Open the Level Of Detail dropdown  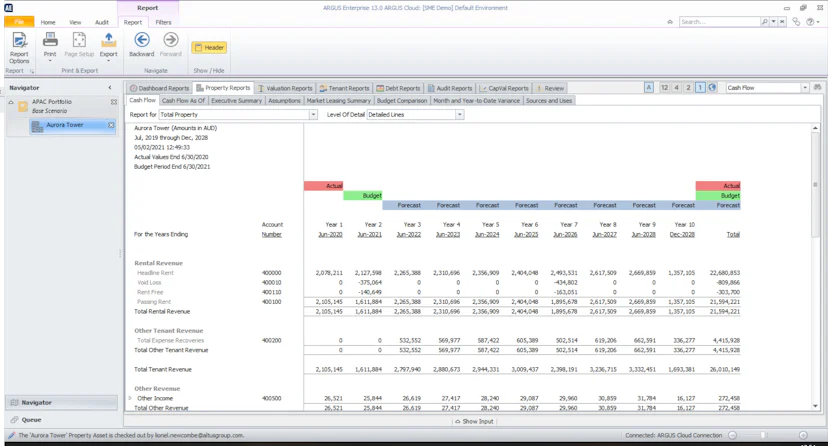coord(459,115)
